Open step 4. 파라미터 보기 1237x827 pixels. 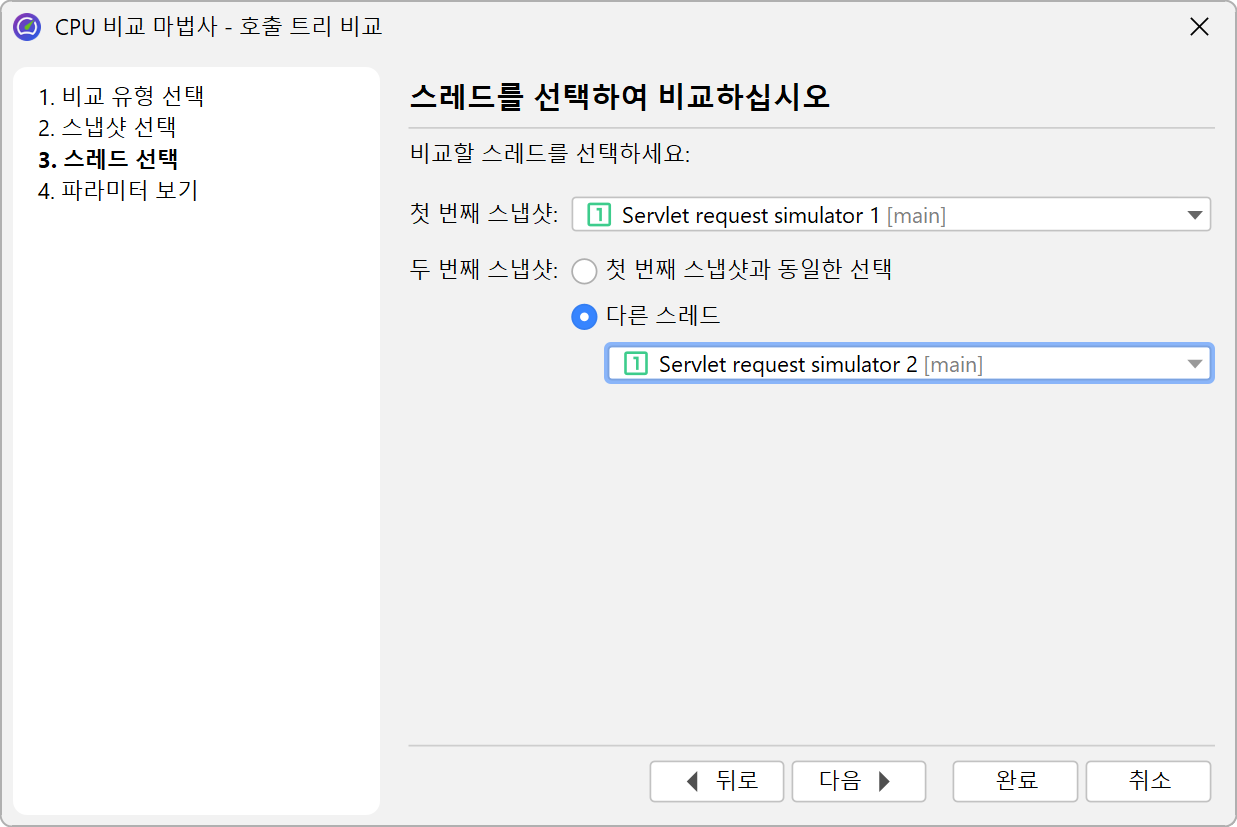[x=118, y=190]
